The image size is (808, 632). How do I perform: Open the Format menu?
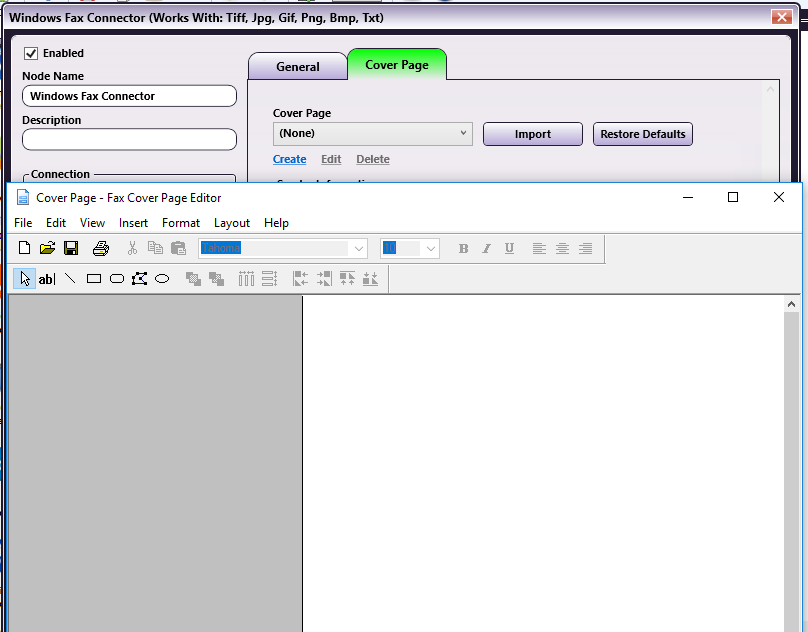180,223
